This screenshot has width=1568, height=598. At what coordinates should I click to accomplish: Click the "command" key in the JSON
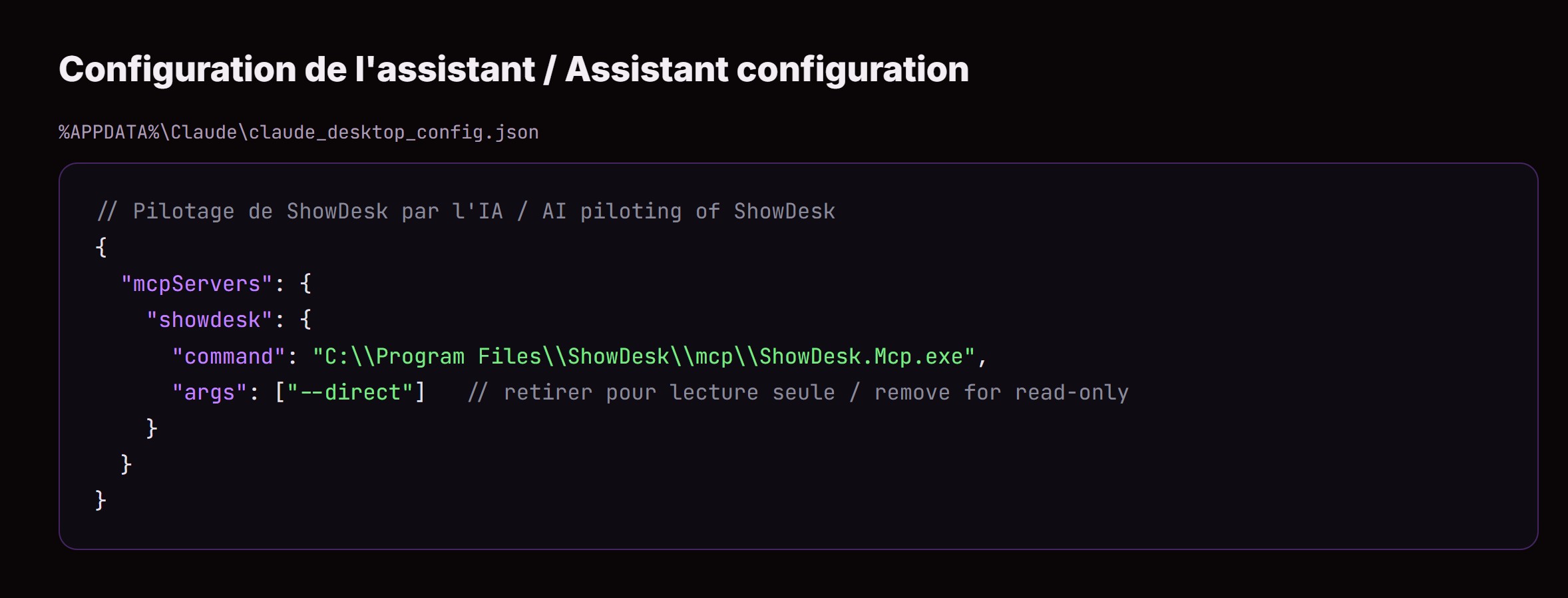point(229,356)
